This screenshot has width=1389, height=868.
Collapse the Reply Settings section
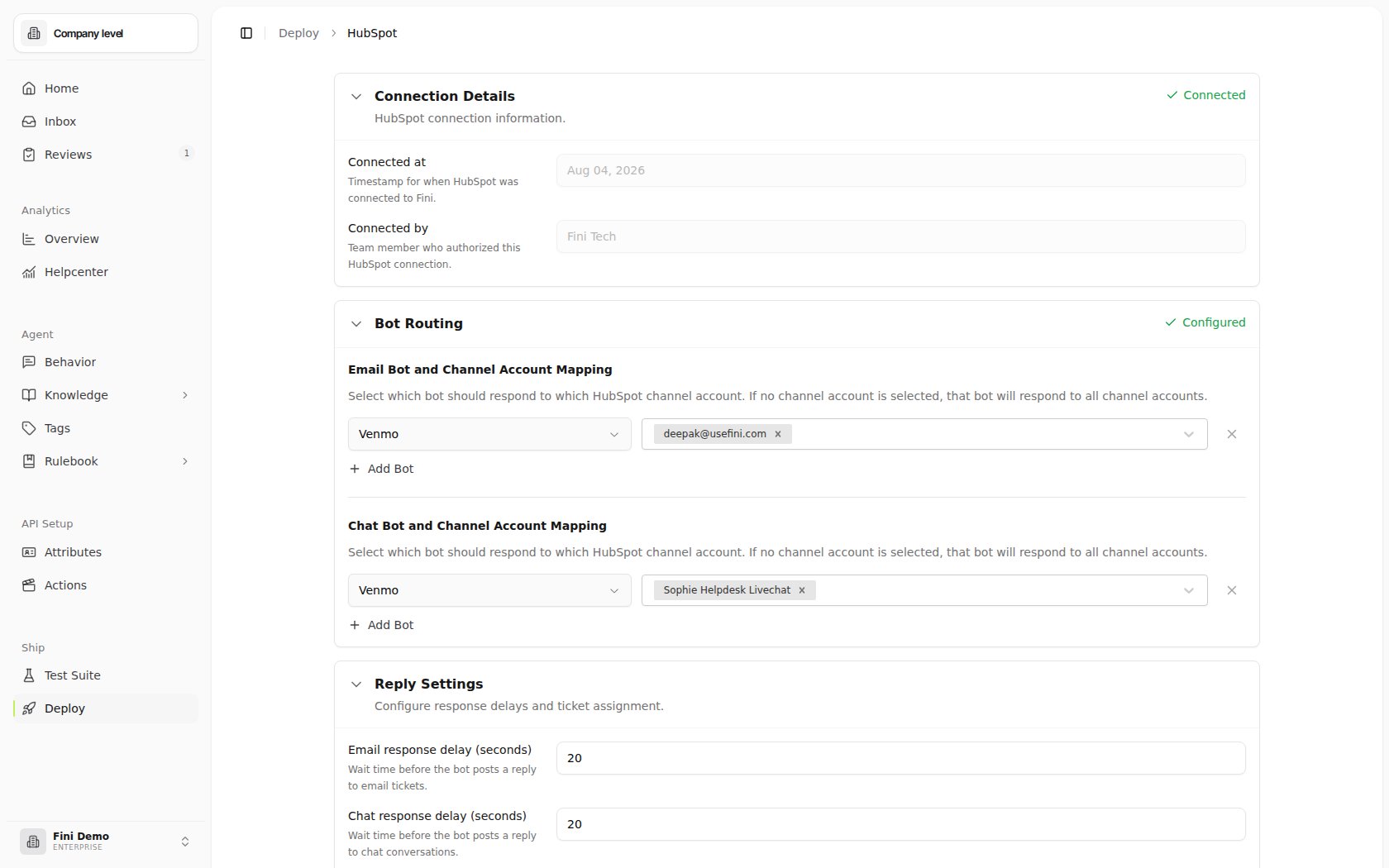click(x=356, y=684)
